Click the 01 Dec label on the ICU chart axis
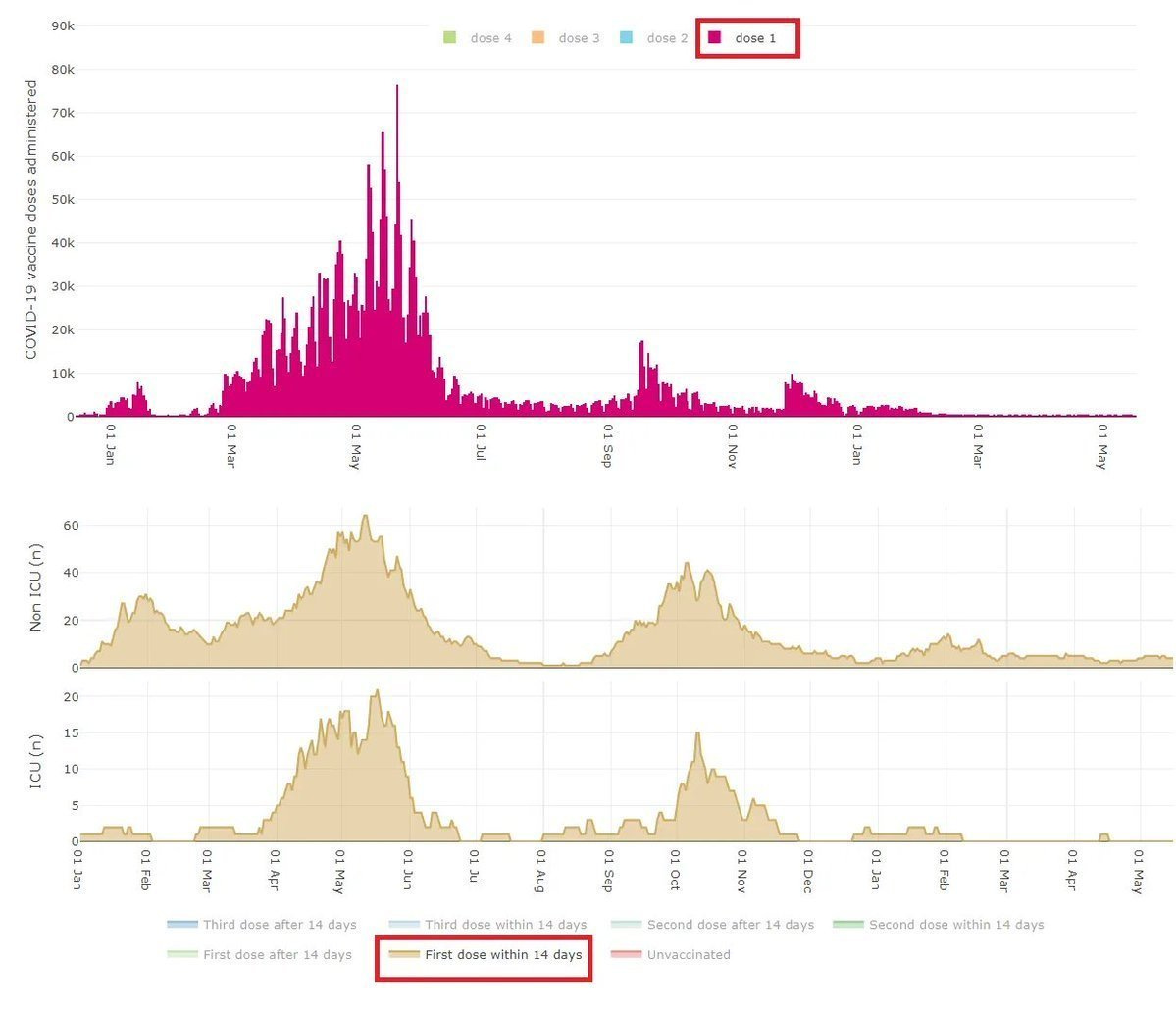This screenshot has height=1010, width=1176. [808, 871]
